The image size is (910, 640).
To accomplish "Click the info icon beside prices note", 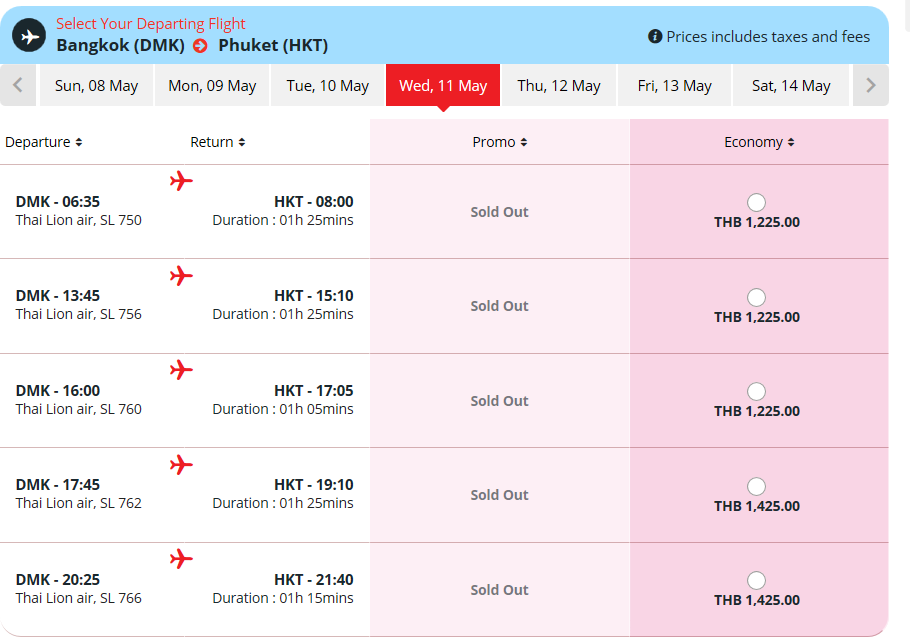I will (x=655, y=37).
